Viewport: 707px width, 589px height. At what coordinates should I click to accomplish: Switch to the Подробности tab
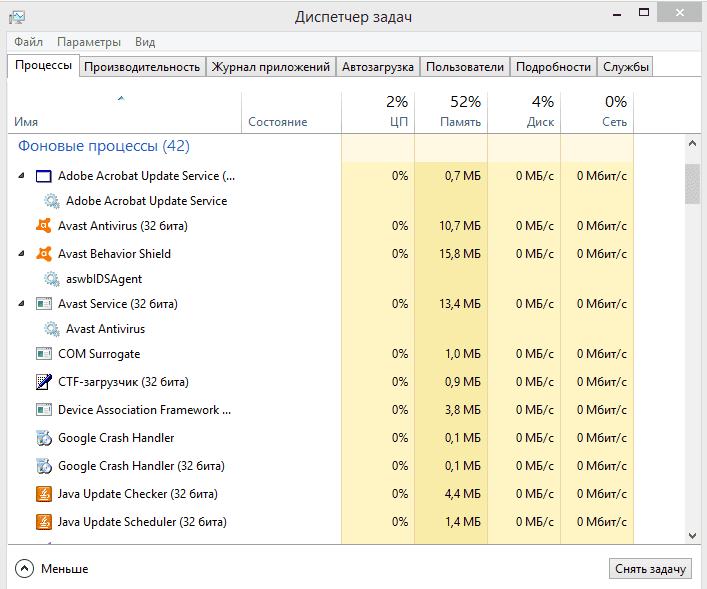(x=553, y=67)
